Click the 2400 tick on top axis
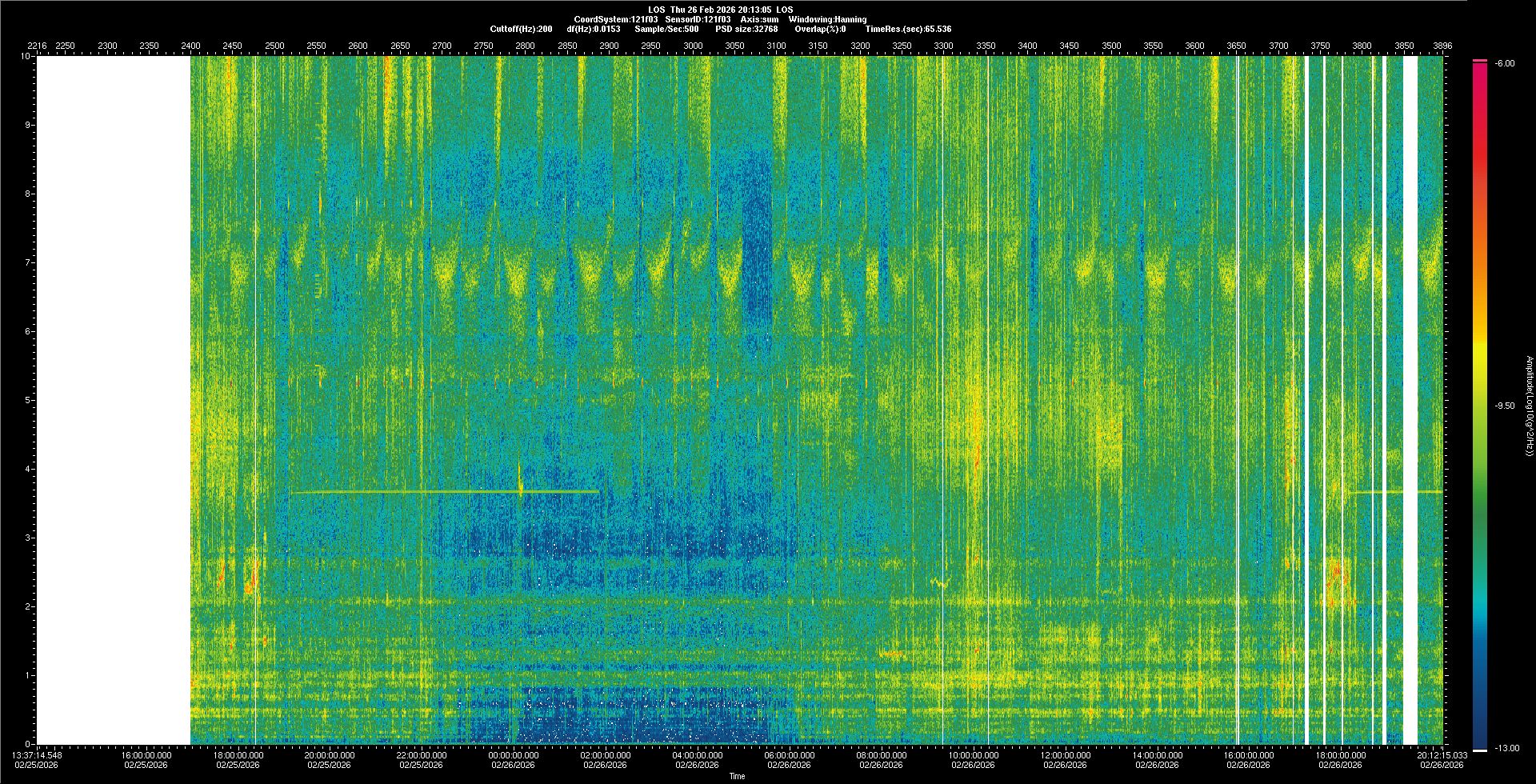 pyautogui.click(x=190, y=46)
